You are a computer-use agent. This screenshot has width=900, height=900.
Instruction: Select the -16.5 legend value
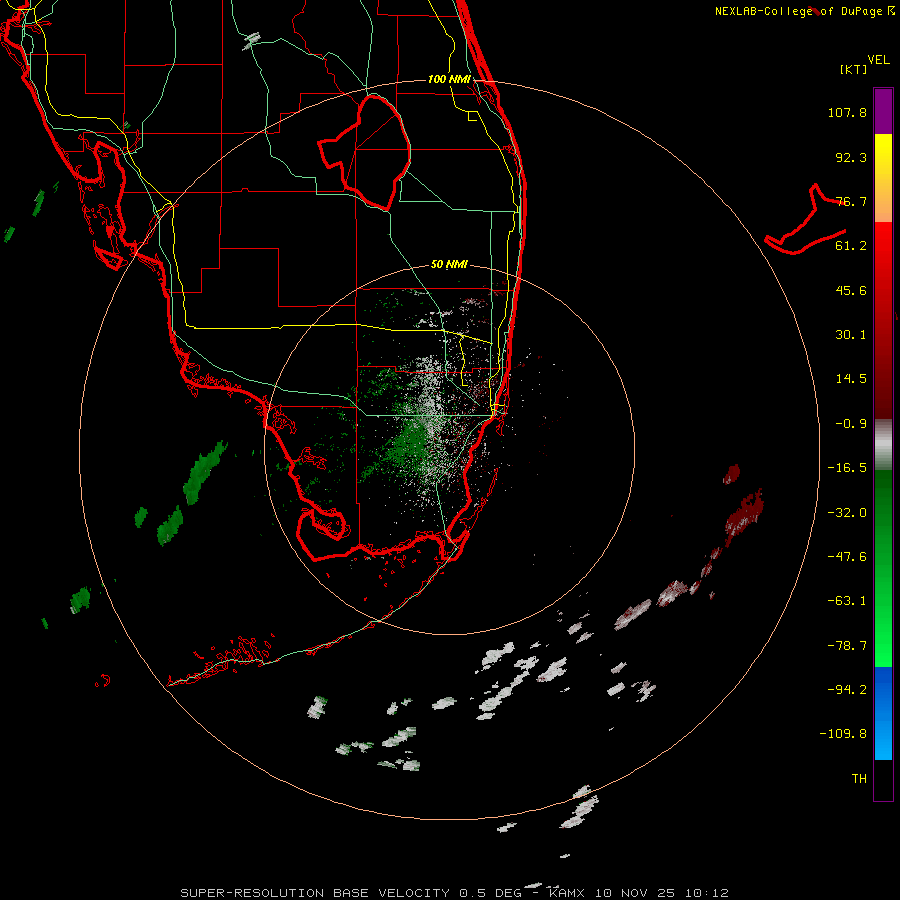click(847, 468)
